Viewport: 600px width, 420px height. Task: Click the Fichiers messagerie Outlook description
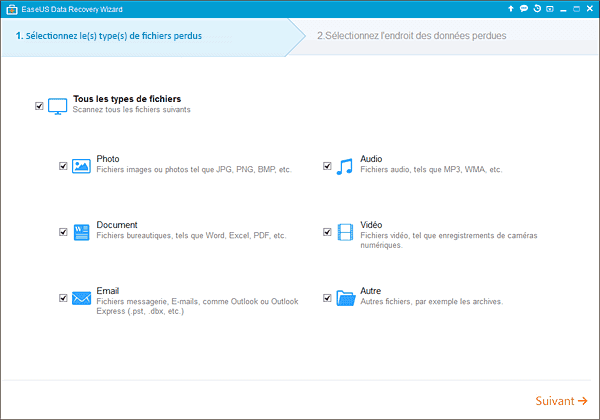(197, 306)
